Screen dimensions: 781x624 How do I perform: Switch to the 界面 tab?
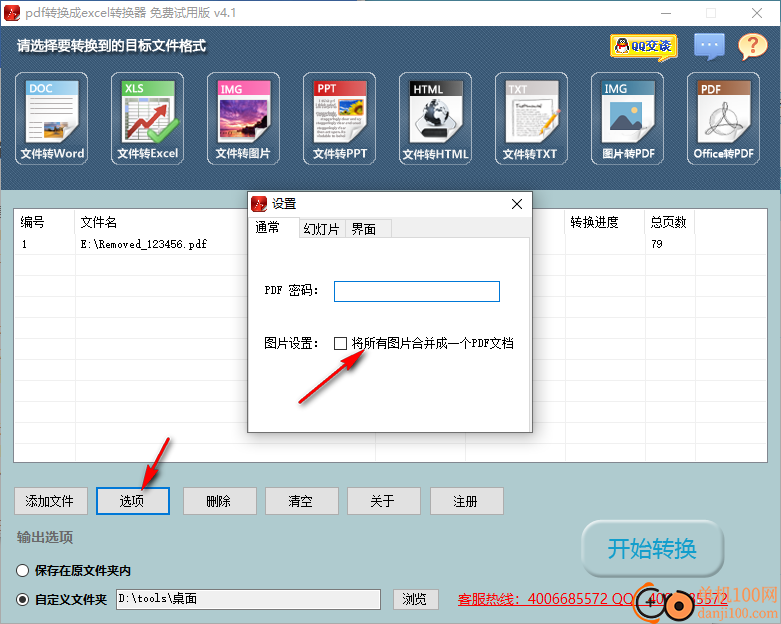(368, 229)
